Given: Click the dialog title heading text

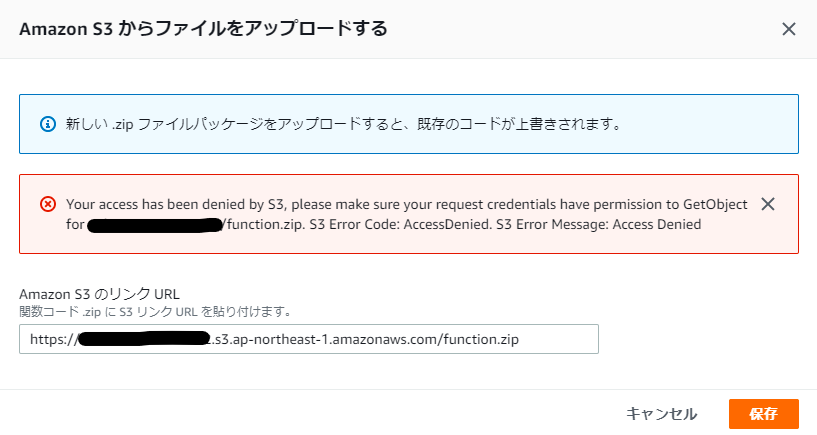Looking at the screenshot, I should click(203, 29).
